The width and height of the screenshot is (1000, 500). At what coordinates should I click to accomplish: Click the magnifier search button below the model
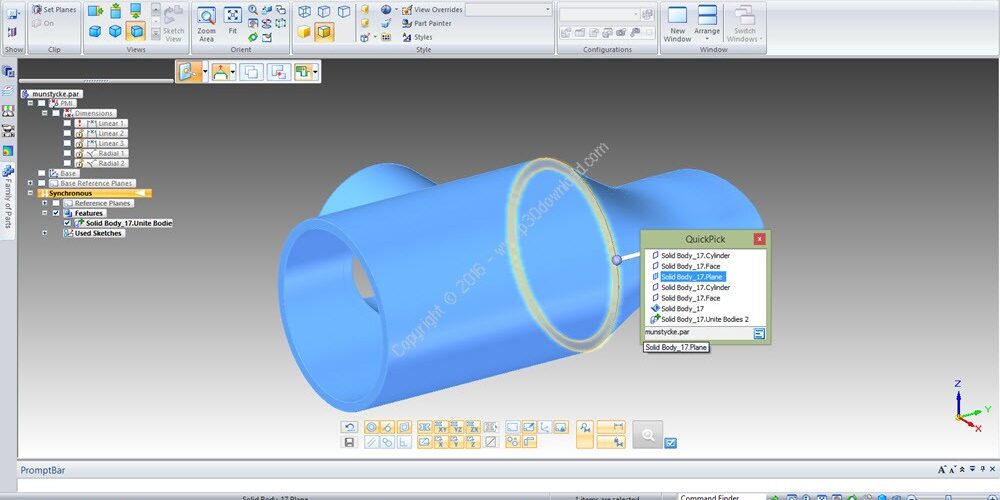648,435
